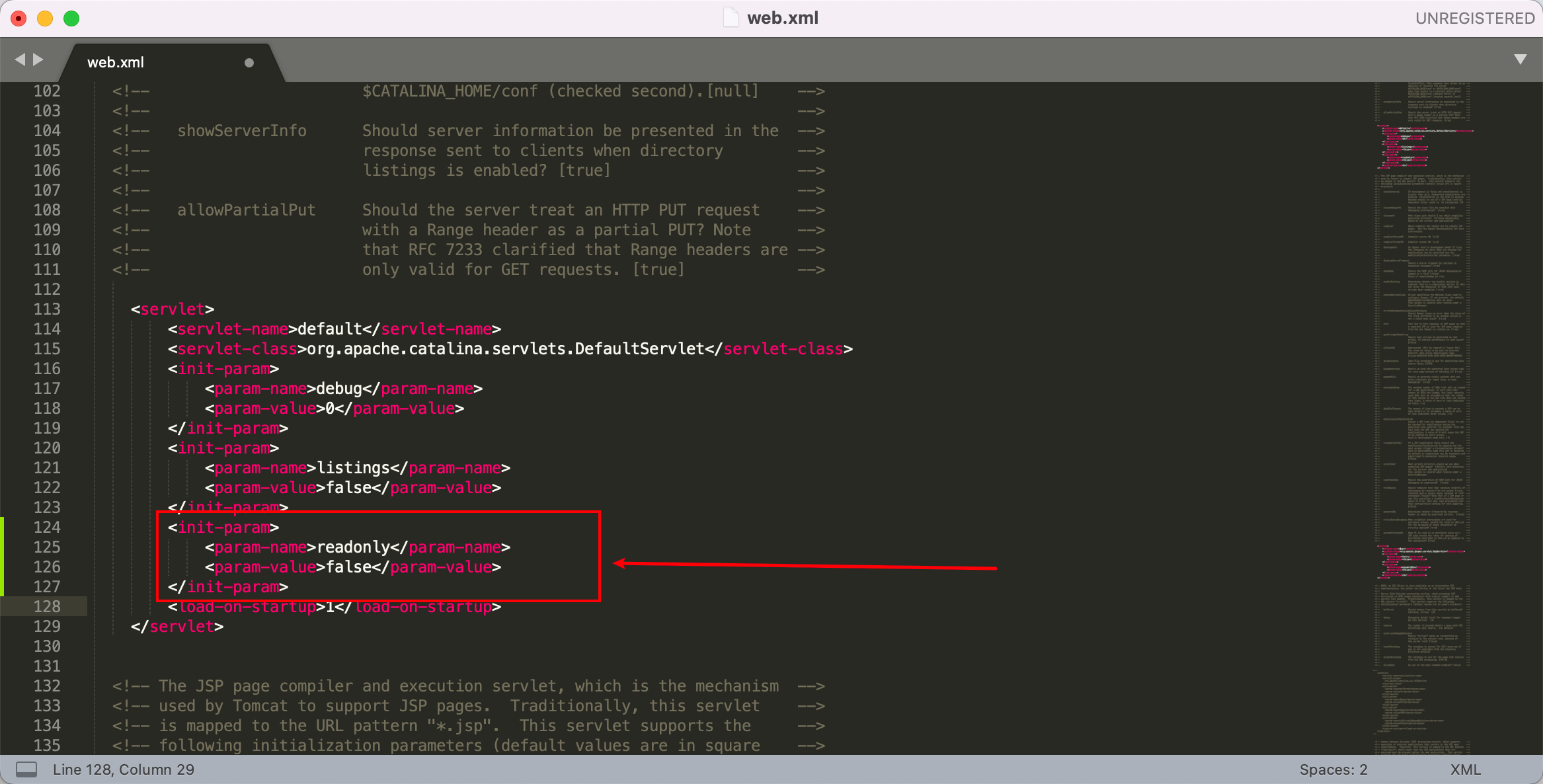Click org.apache.catalina.servlets.DefaultServlet class text
1543x784 pixels.
(506, 348)
